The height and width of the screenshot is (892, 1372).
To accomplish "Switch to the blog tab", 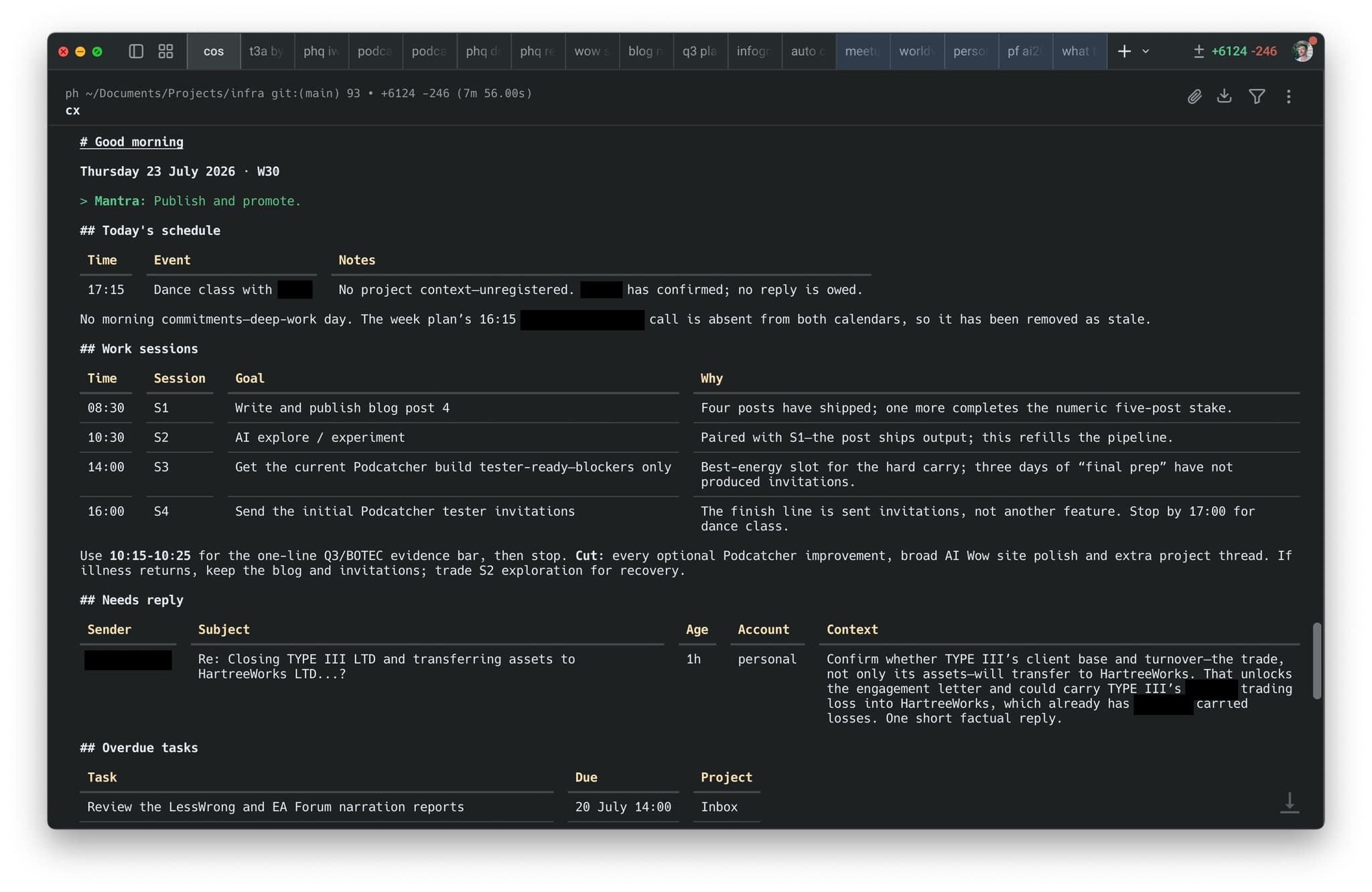I will click(x=646, y=51).
